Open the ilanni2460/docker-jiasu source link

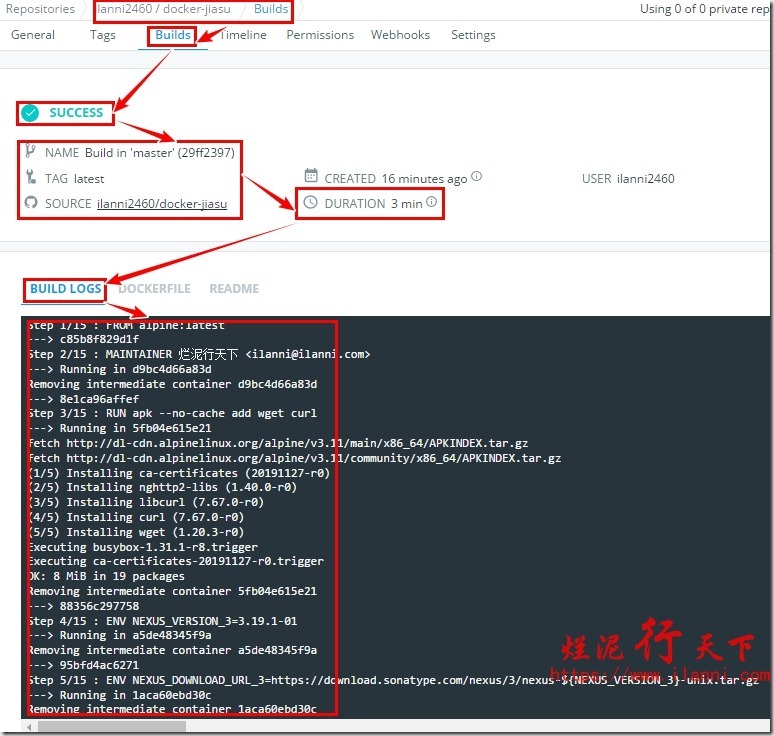pos(162,204)
